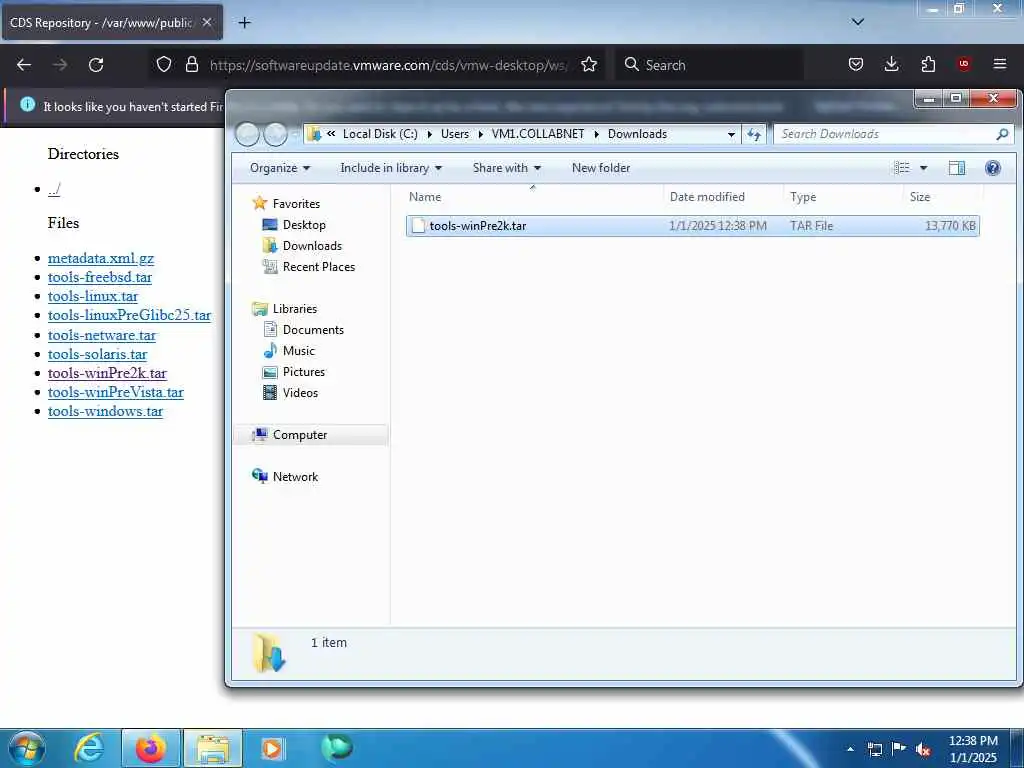Refresh the Downloads folder view
The height and width of the screenshot is (768, 1024).
(x=754, y=134)
